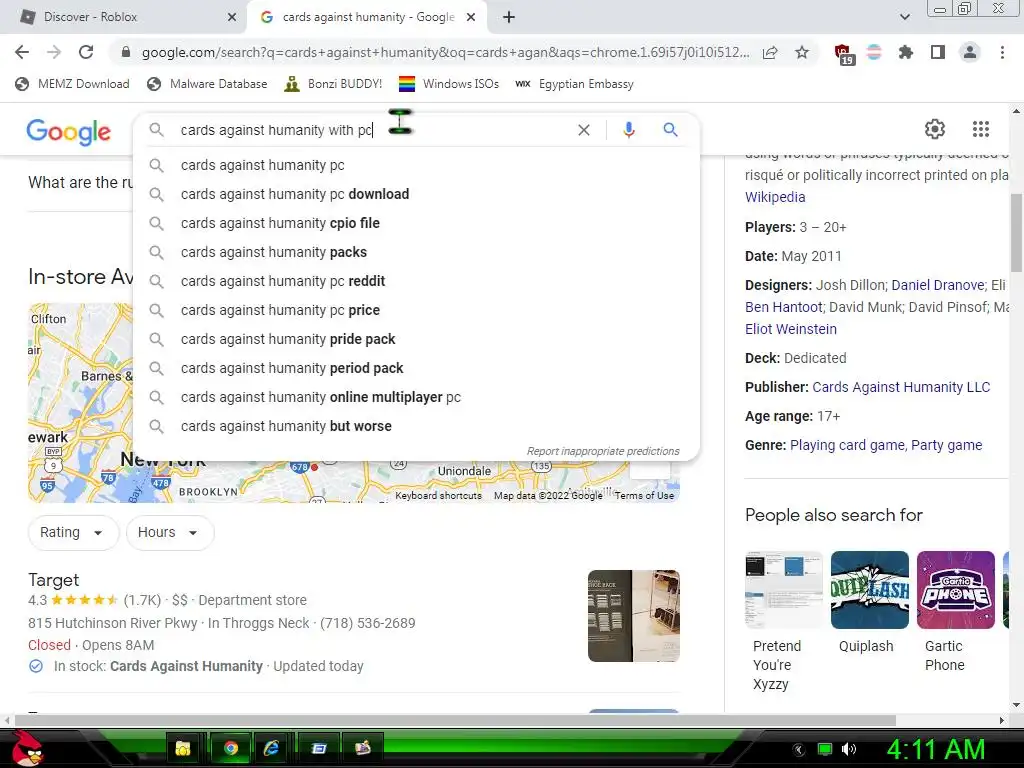Report inappropriate predictions link

coord(603,451)
